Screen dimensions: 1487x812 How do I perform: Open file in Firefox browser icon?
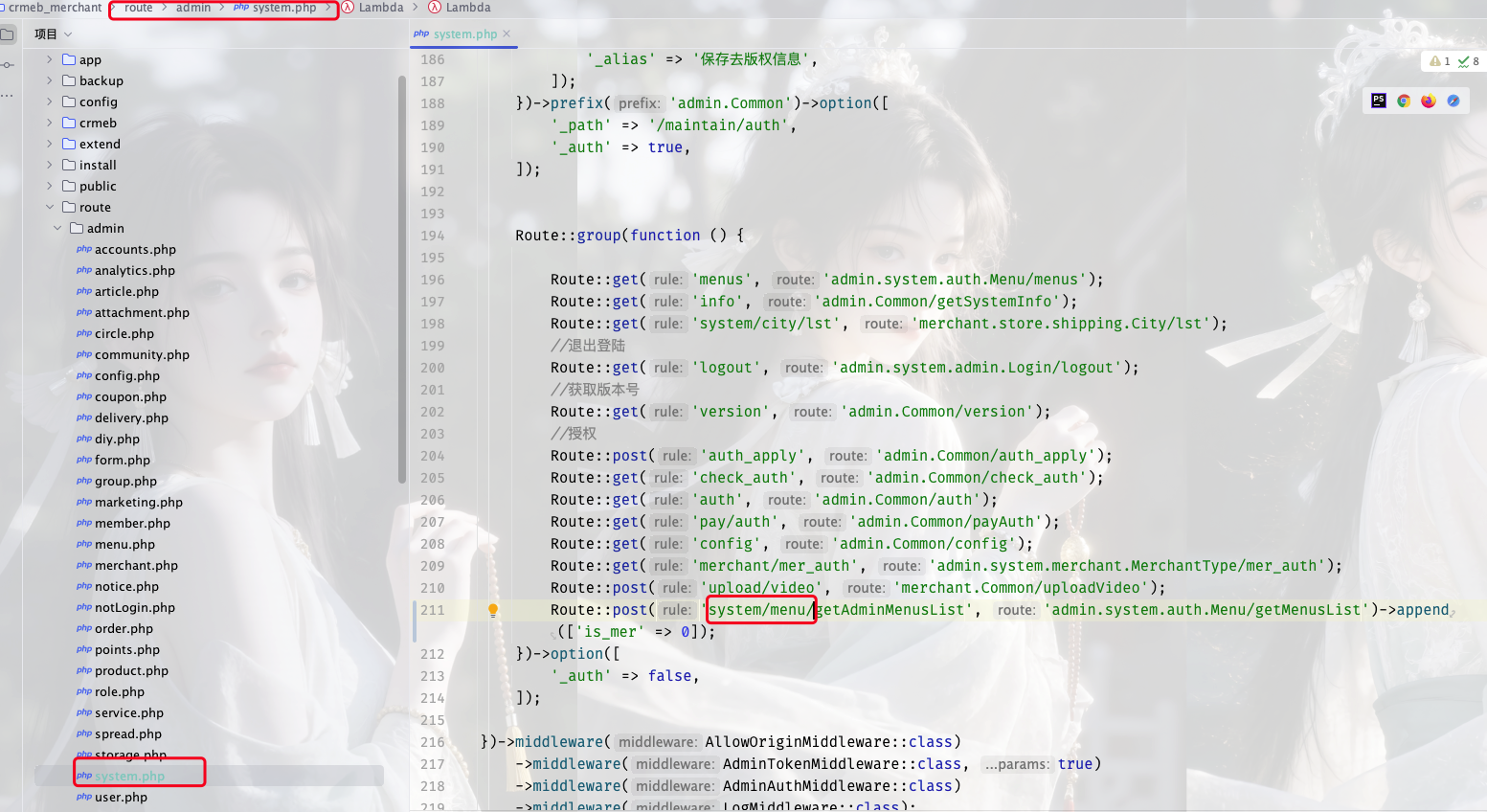pyautogui.click(x=1429, y=101)
